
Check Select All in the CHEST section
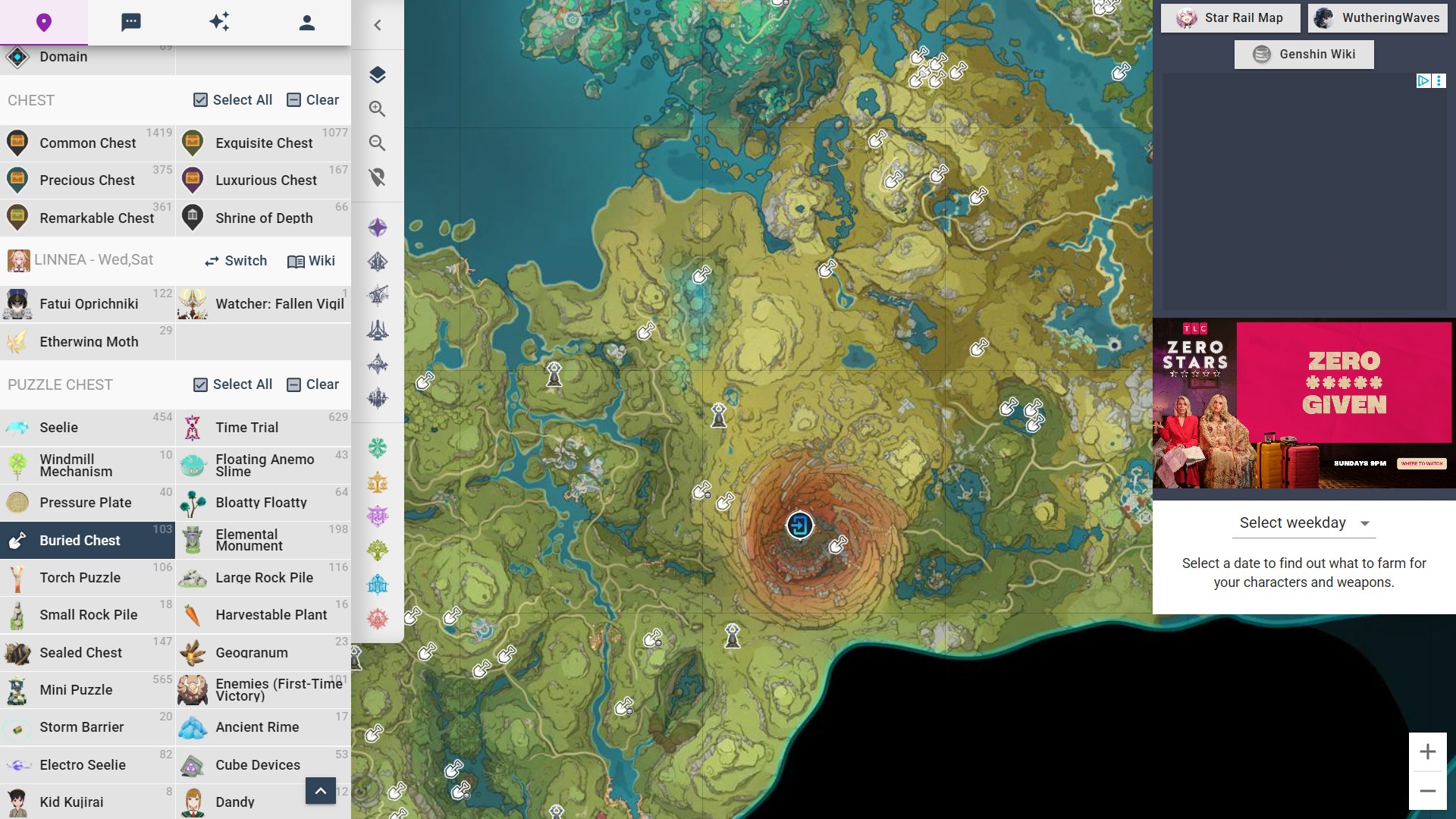233,100
